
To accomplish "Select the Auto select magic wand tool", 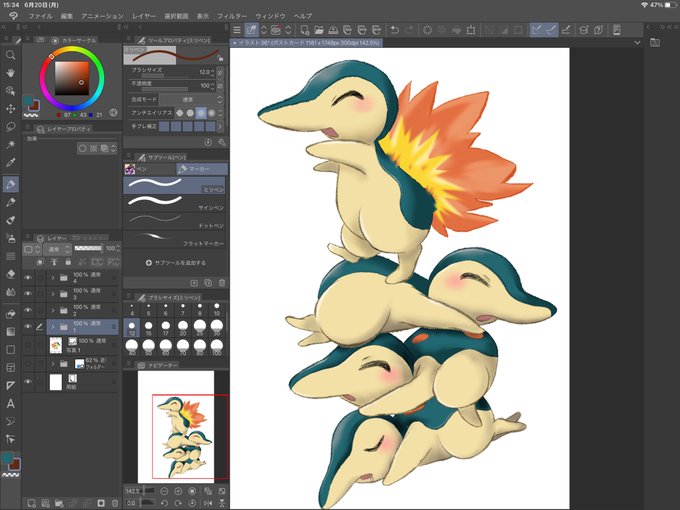I will pyautogui.click(x=10, y=144).
